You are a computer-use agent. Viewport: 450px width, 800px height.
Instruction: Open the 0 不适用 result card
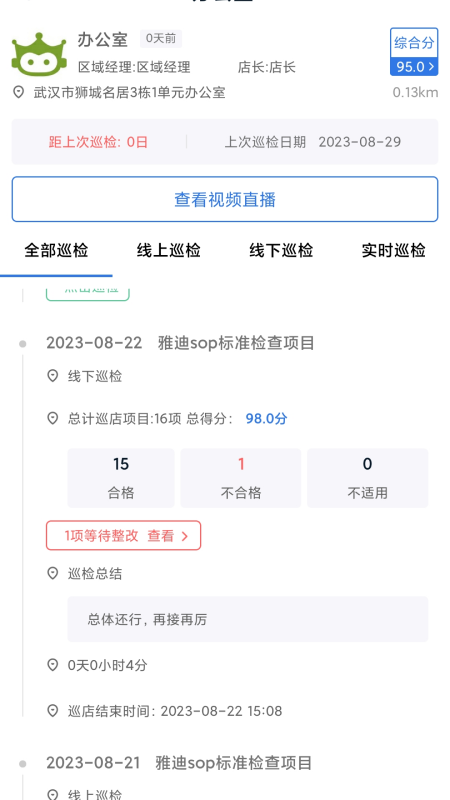point(367,478)
